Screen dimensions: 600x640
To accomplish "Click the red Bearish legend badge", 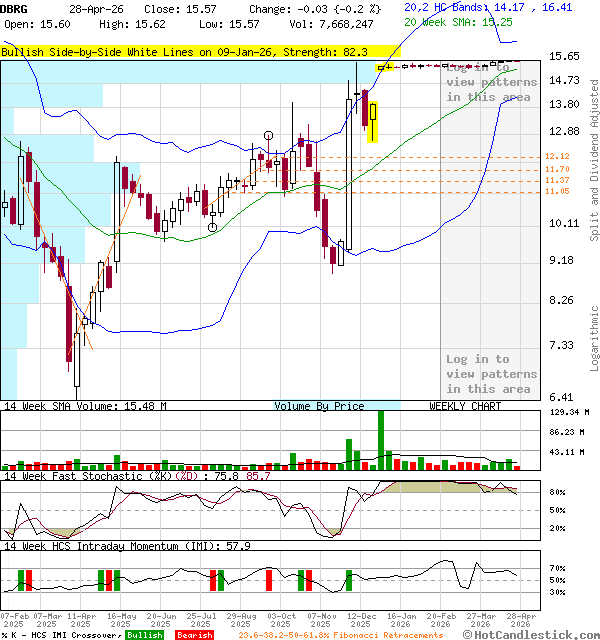I will (192, 635).
